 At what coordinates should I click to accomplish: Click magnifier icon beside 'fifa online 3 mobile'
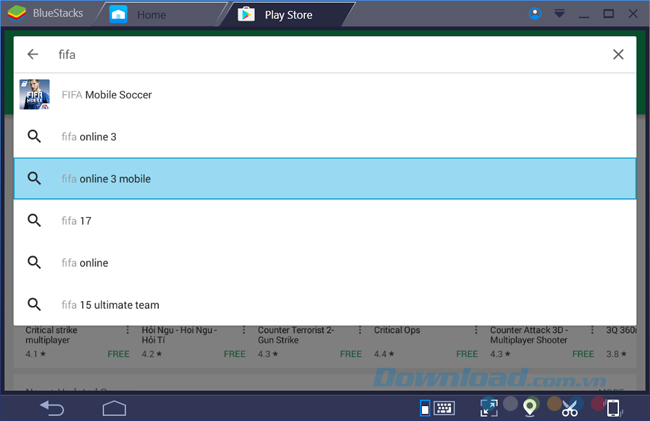coord(34,178)
